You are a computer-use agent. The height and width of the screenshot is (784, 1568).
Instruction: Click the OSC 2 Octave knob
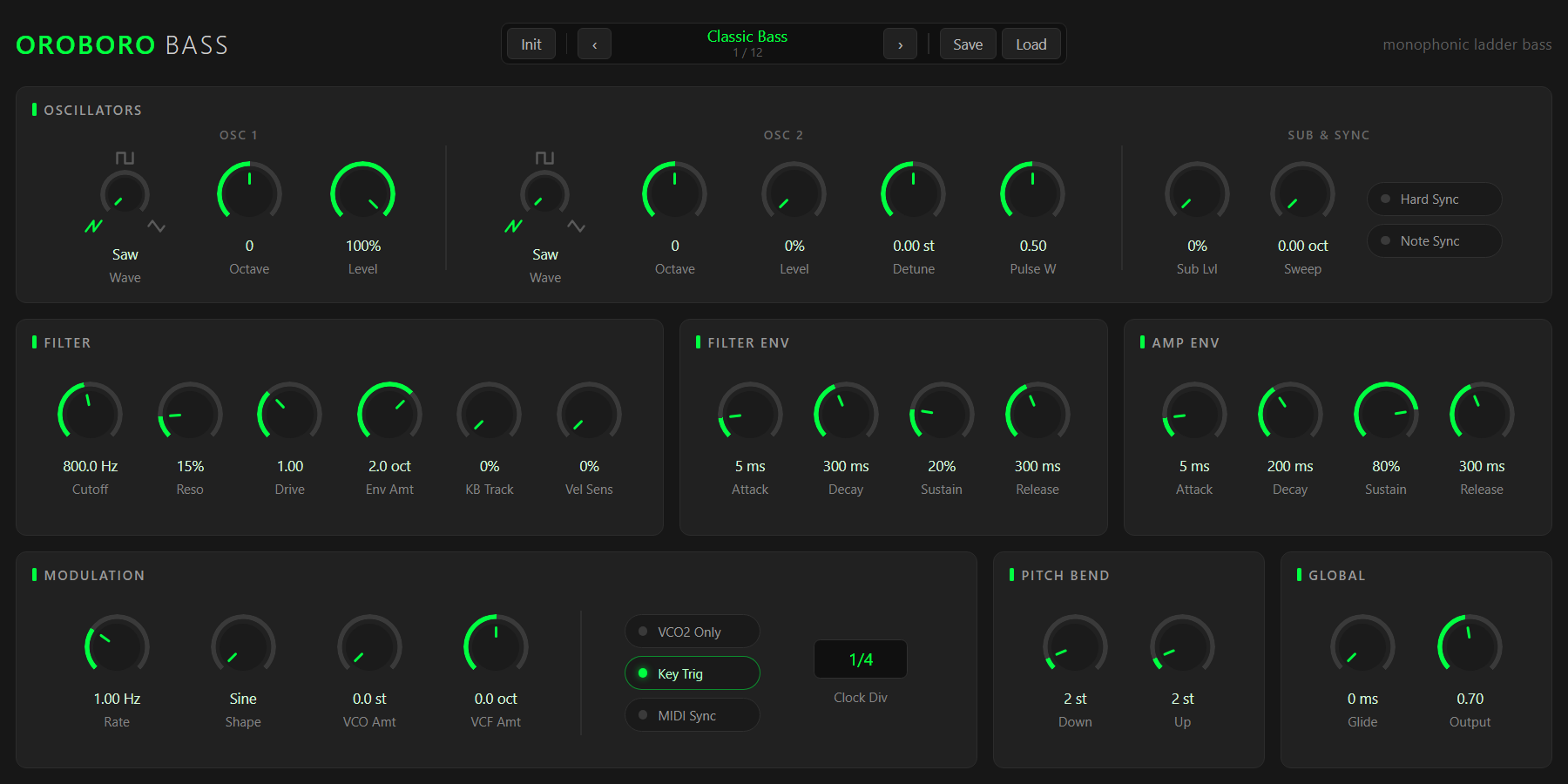tap(674, 193)
